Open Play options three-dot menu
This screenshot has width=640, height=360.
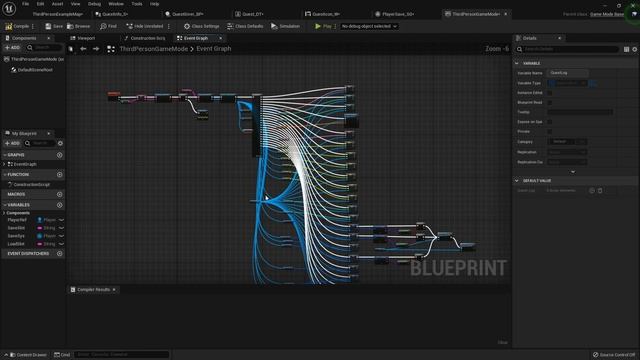click(335, 26)
